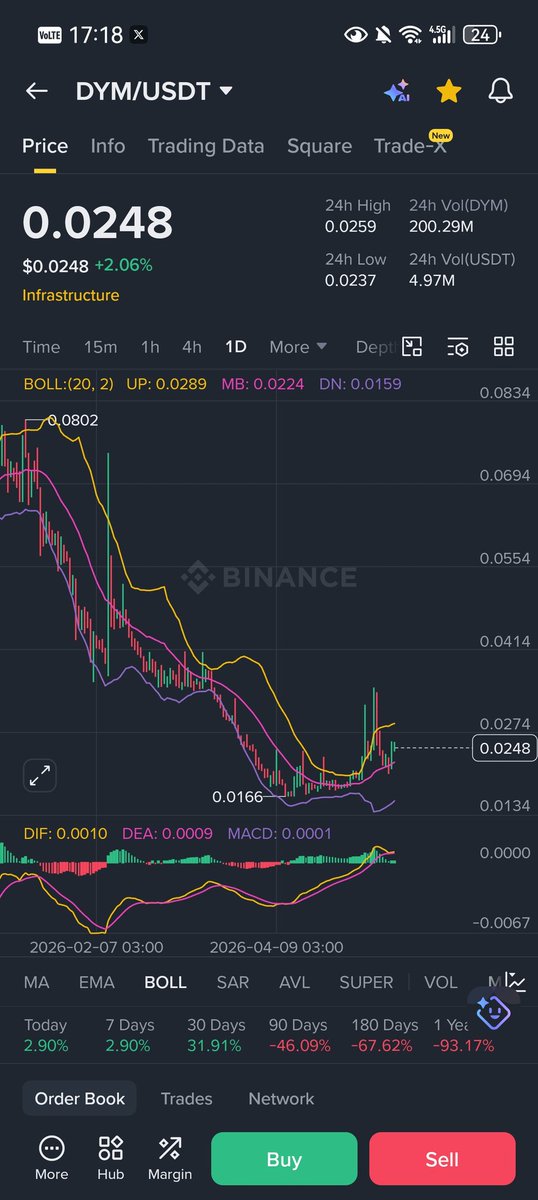The image size is (538, 1200).
Task: Select the 1D chart interval
Action: tap(235, 347)
